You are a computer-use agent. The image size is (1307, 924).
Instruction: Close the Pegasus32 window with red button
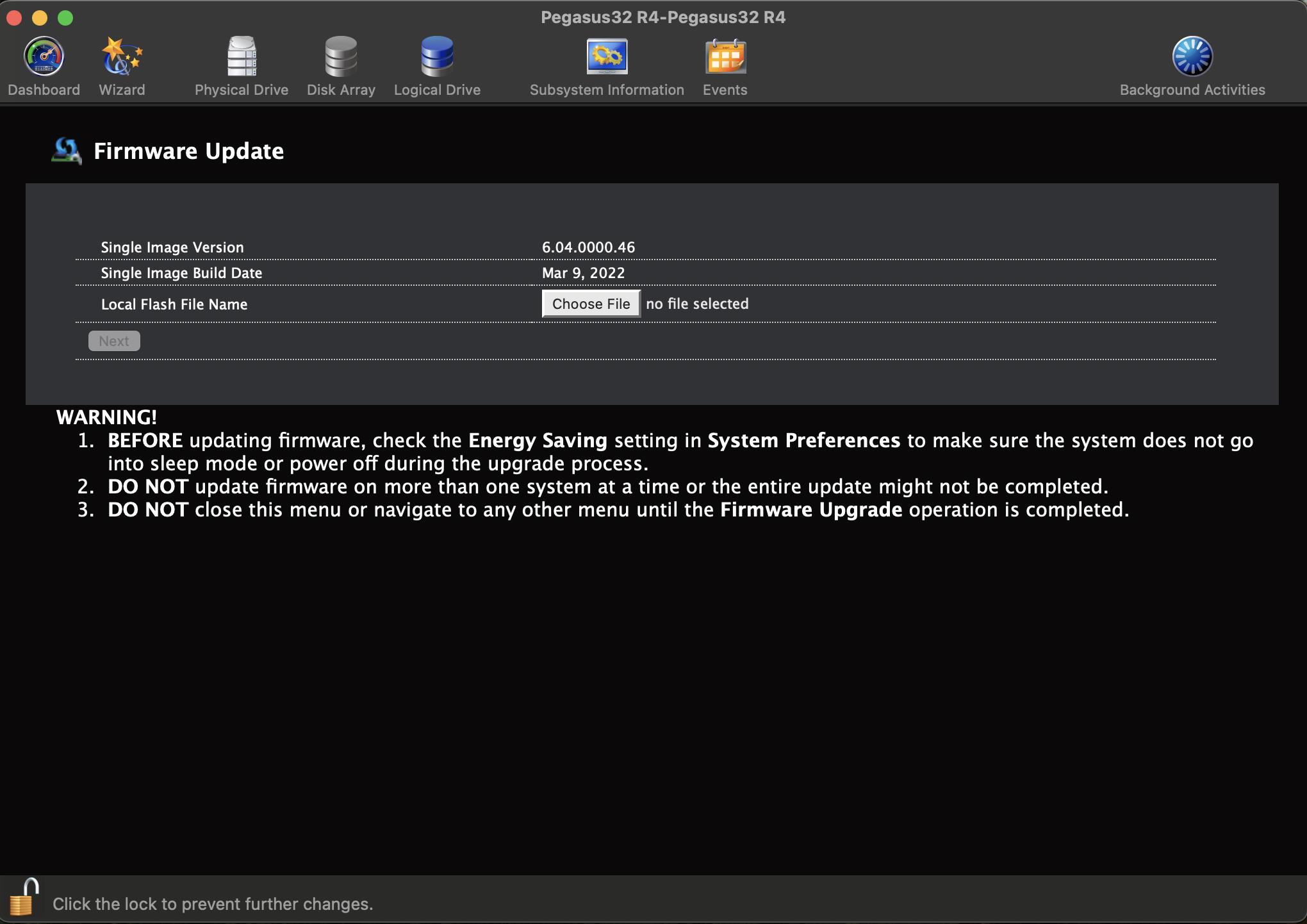point(14,17)
